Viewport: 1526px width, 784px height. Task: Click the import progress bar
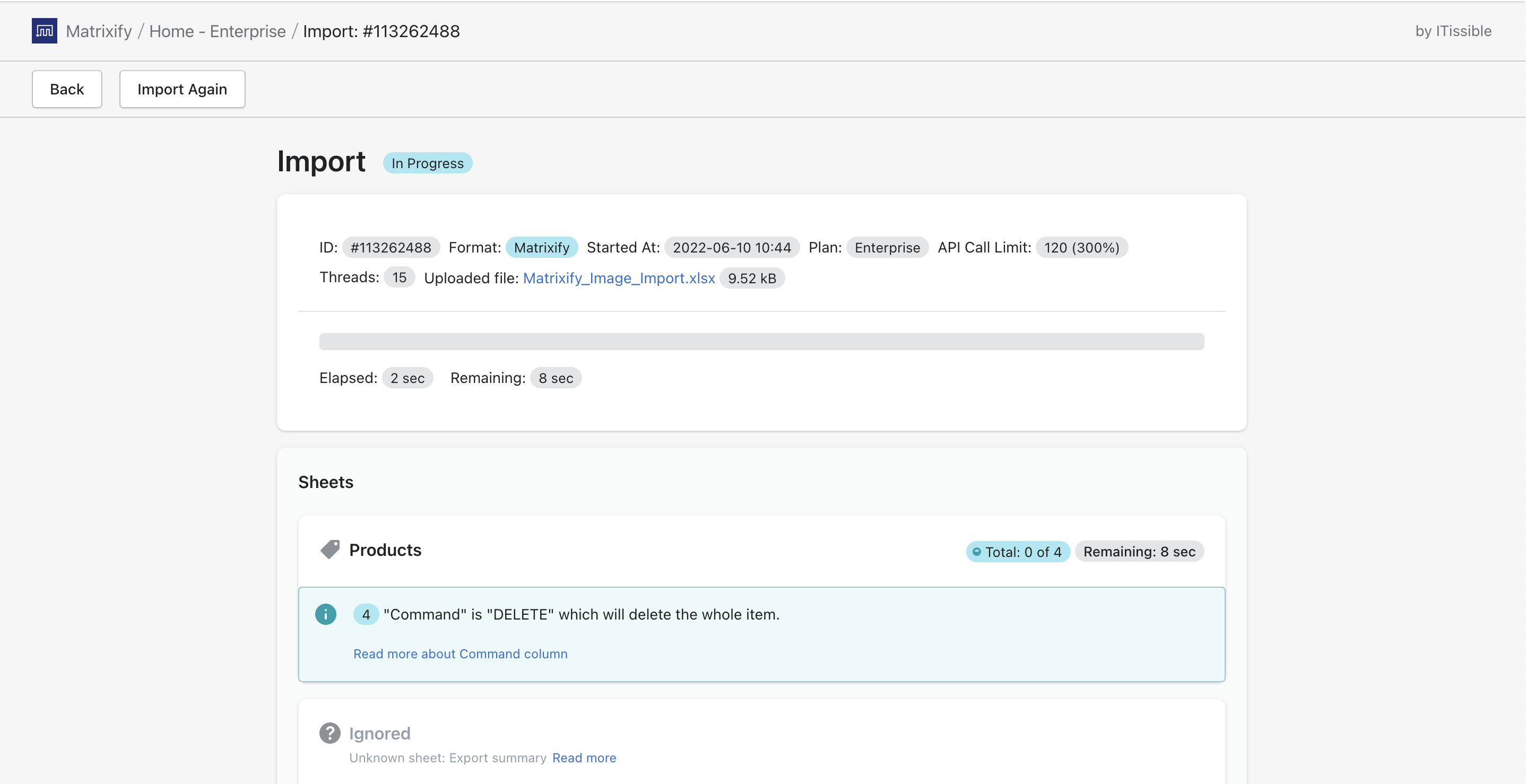762,342
